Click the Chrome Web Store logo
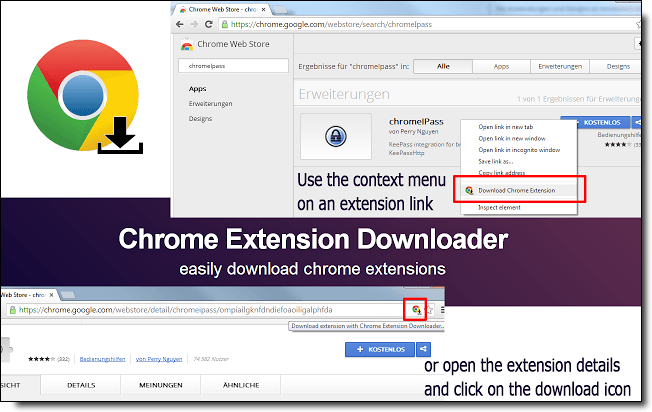652x412 pixels. [187, 46]
